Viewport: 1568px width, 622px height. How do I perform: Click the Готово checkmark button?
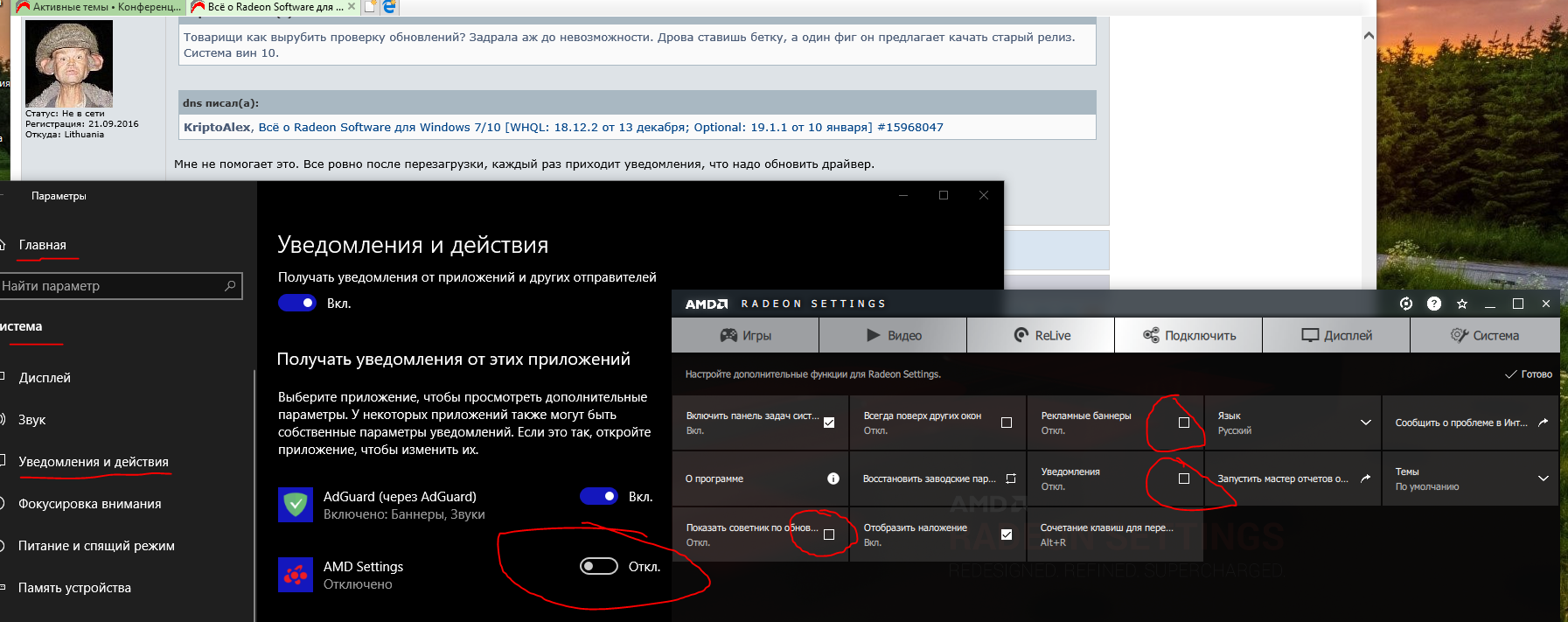point(1529,374)
